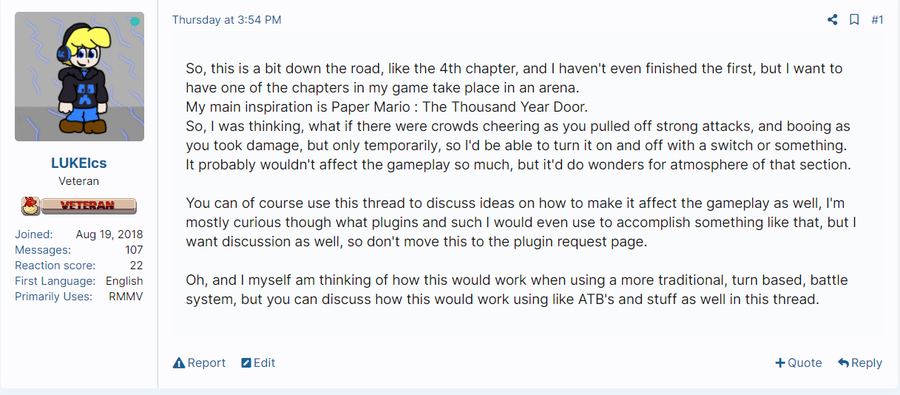This screenshot has height=395, width=900.
Task: Click the share icon on the post header
Action: pyautogui.click(x=832, y=20)
